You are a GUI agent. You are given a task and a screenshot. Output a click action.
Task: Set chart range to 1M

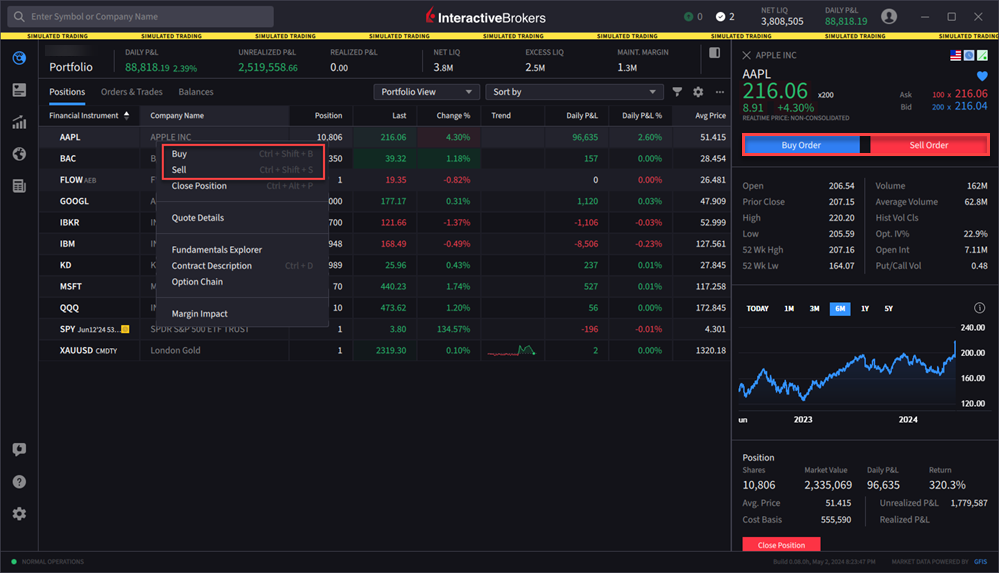pyautogui.click(x=789, y=308)
